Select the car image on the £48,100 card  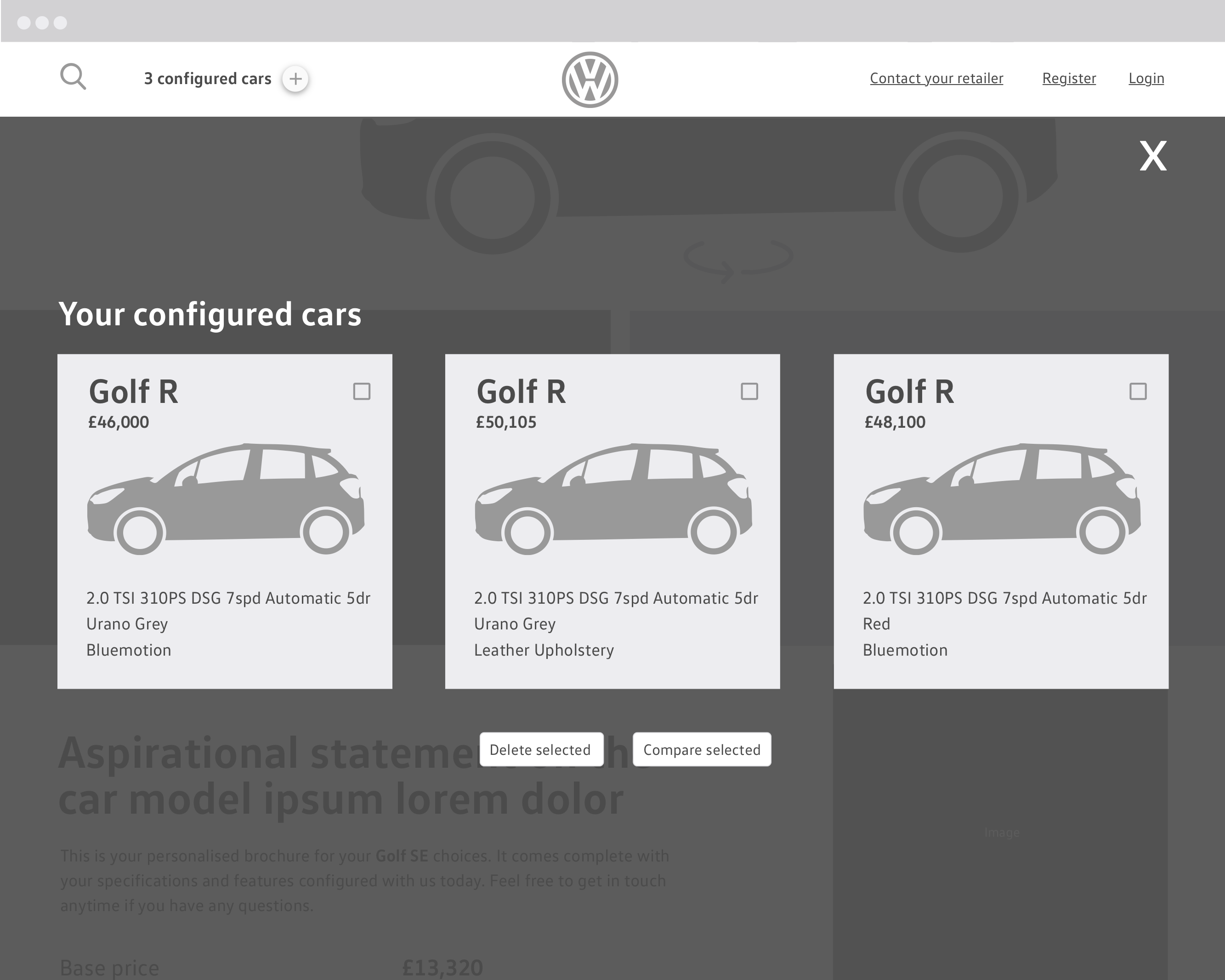click(x=1002, y=499)
